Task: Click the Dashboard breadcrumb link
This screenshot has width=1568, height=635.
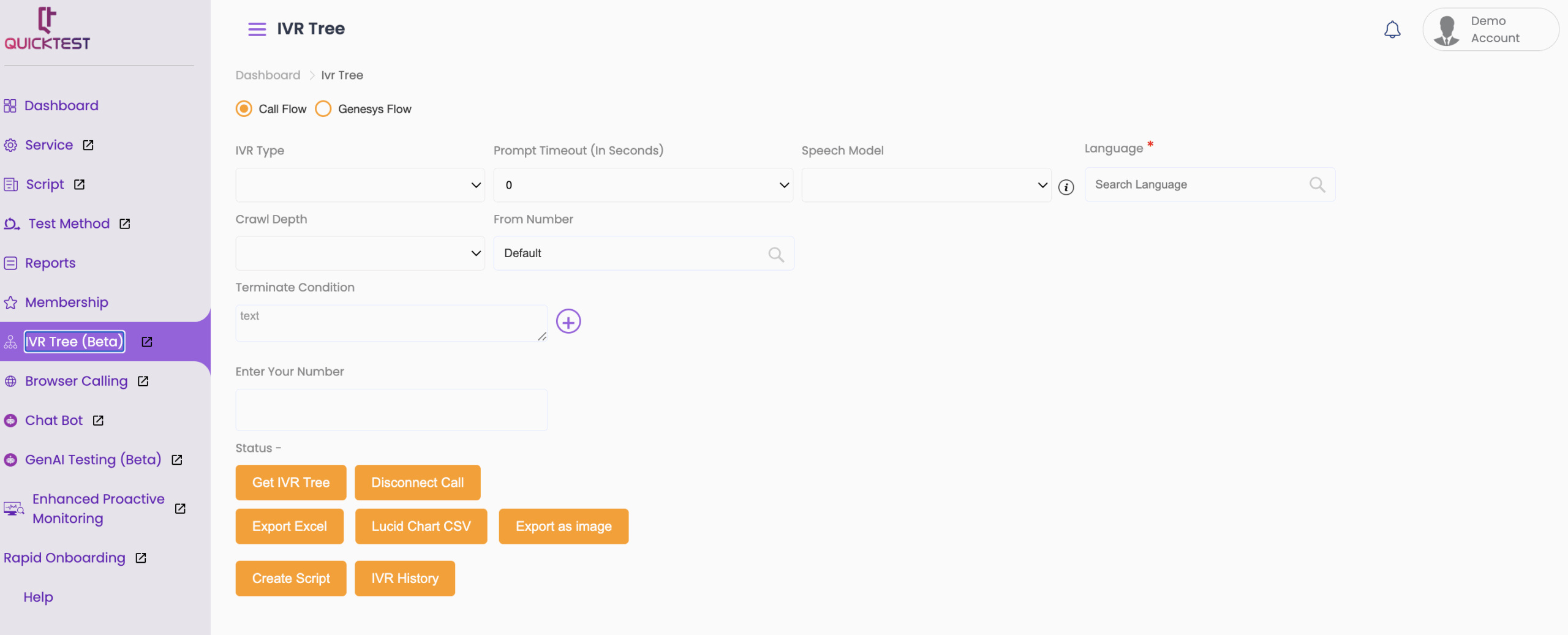Action: click(268, 75)
